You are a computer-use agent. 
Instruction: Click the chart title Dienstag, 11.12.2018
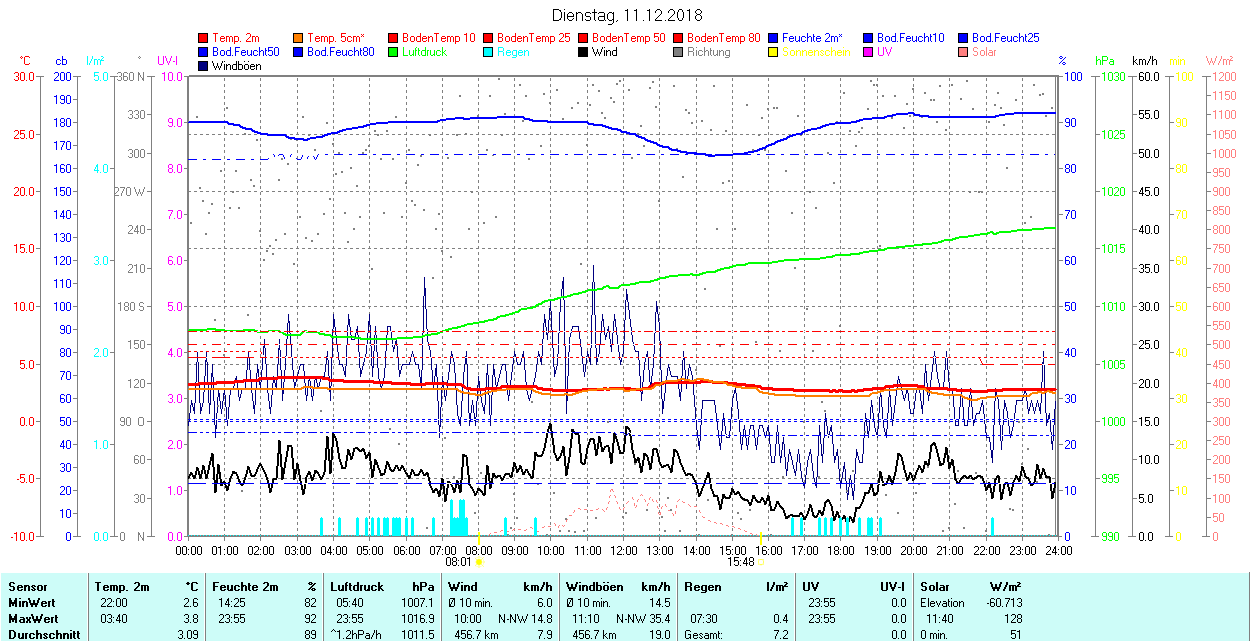click(627, 15)
